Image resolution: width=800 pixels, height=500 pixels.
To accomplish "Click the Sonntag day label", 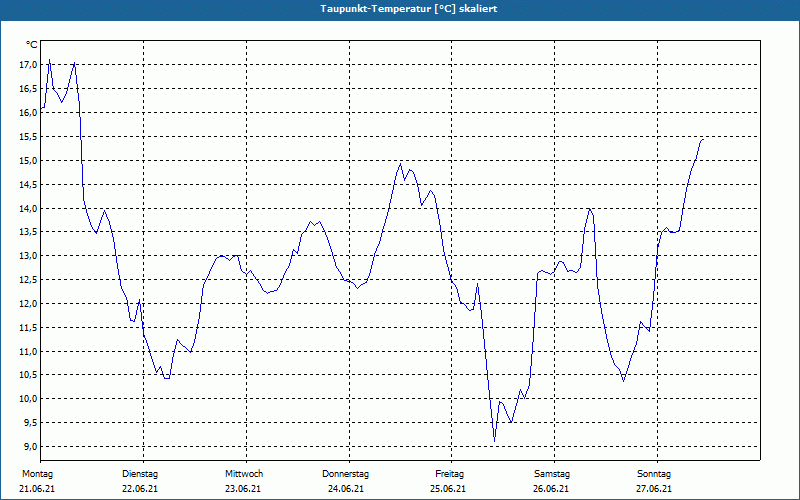I will click(654, 474).
